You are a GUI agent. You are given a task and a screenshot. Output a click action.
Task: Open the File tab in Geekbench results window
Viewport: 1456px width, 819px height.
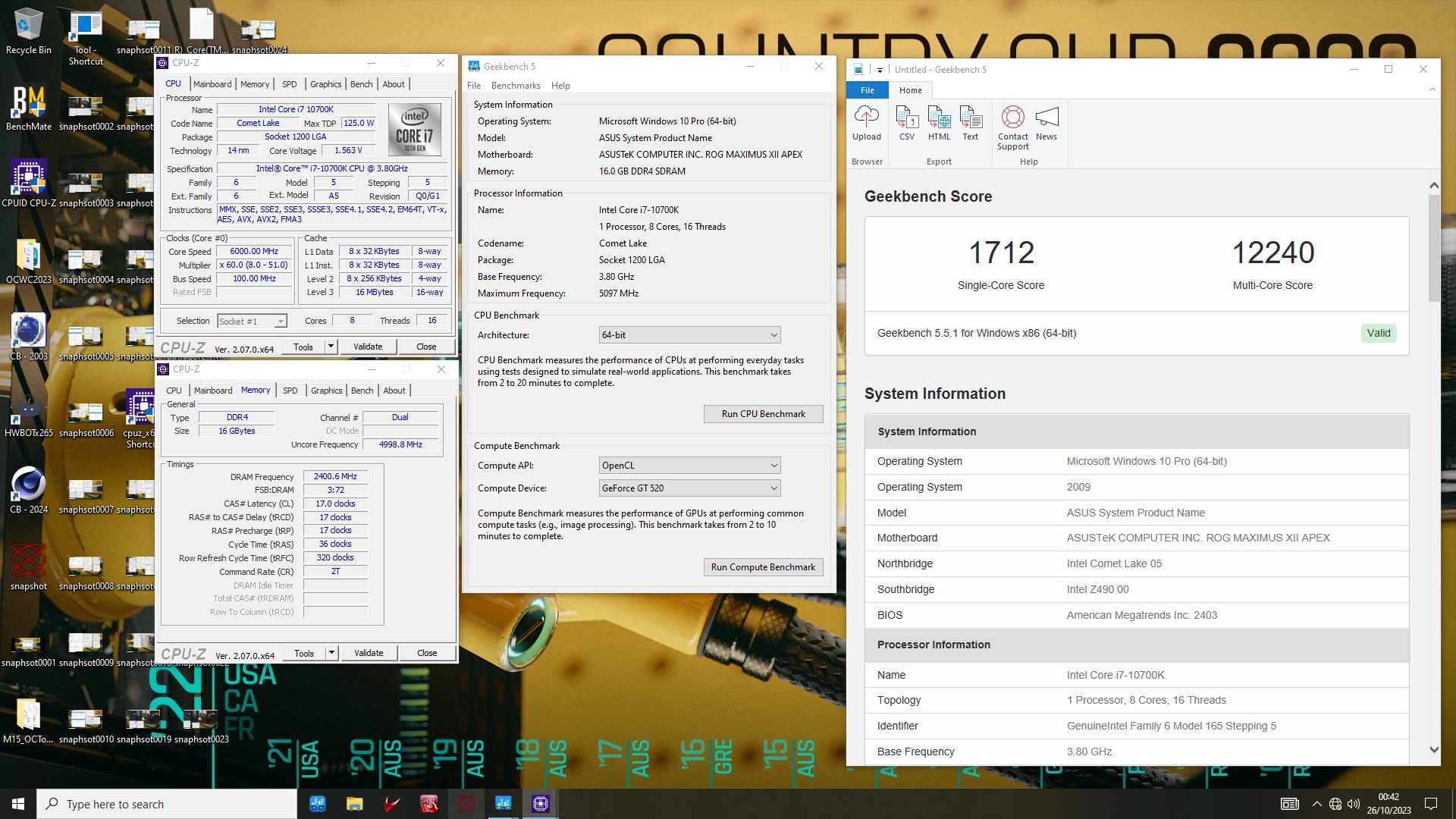coord(868,90)
